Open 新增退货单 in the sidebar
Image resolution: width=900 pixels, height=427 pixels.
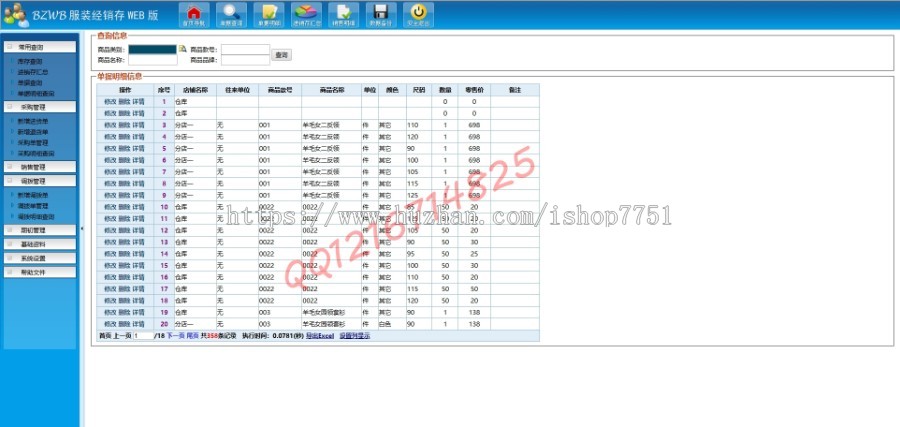tap(33, 132)
